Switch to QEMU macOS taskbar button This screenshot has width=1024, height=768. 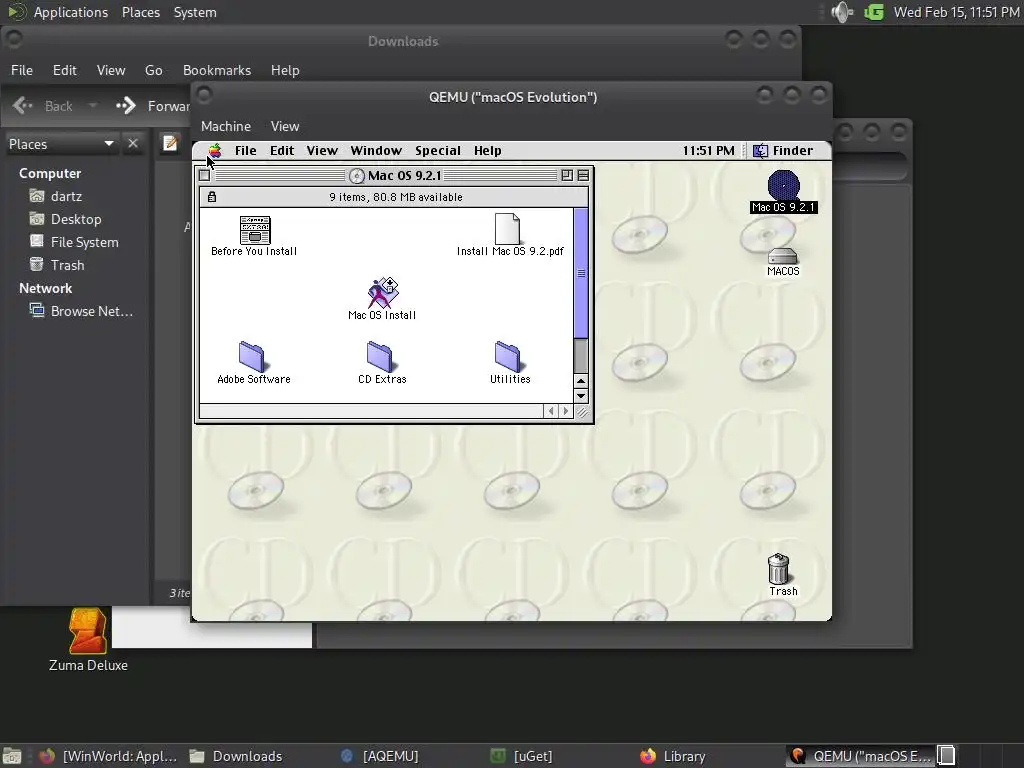click(860, 756)
